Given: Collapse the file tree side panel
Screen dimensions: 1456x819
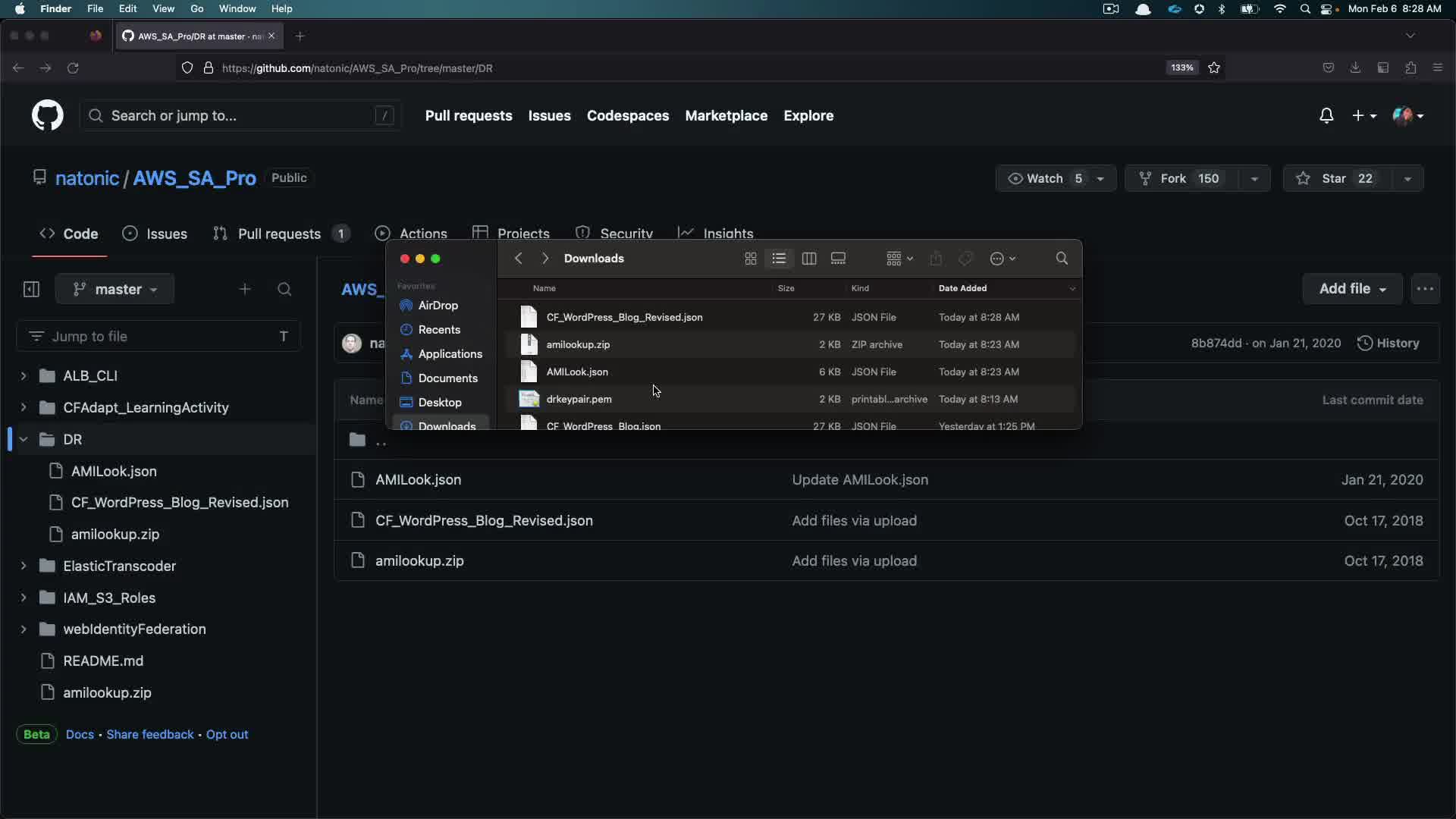Looking at the screenshot, I should click(x=31, y=289).
